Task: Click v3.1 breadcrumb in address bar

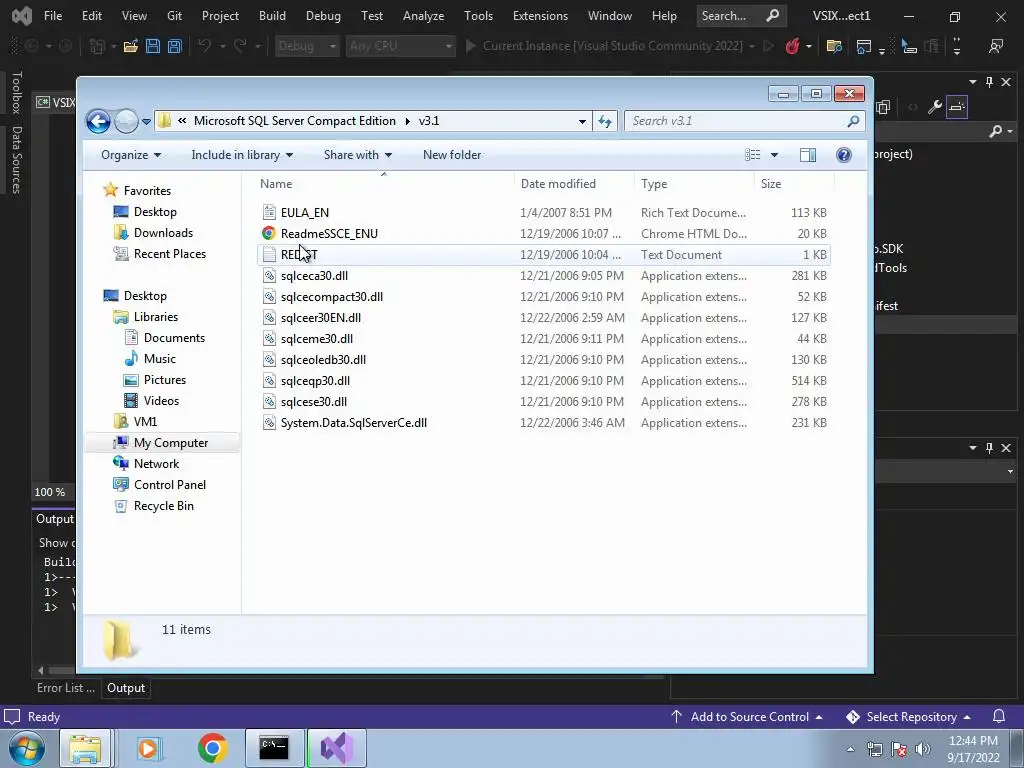Action: tap(429, 121)
